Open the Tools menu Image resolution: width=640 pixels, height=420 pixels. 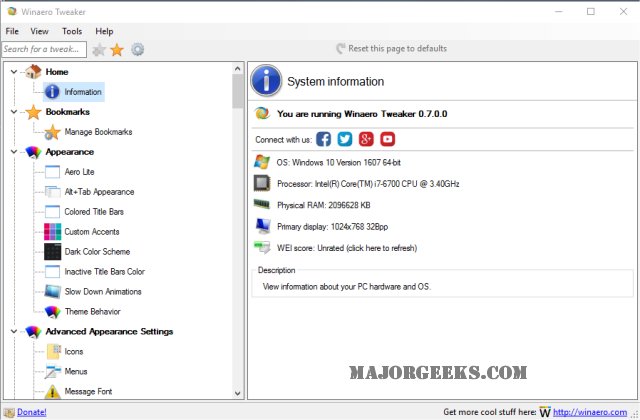click(72, 31)
